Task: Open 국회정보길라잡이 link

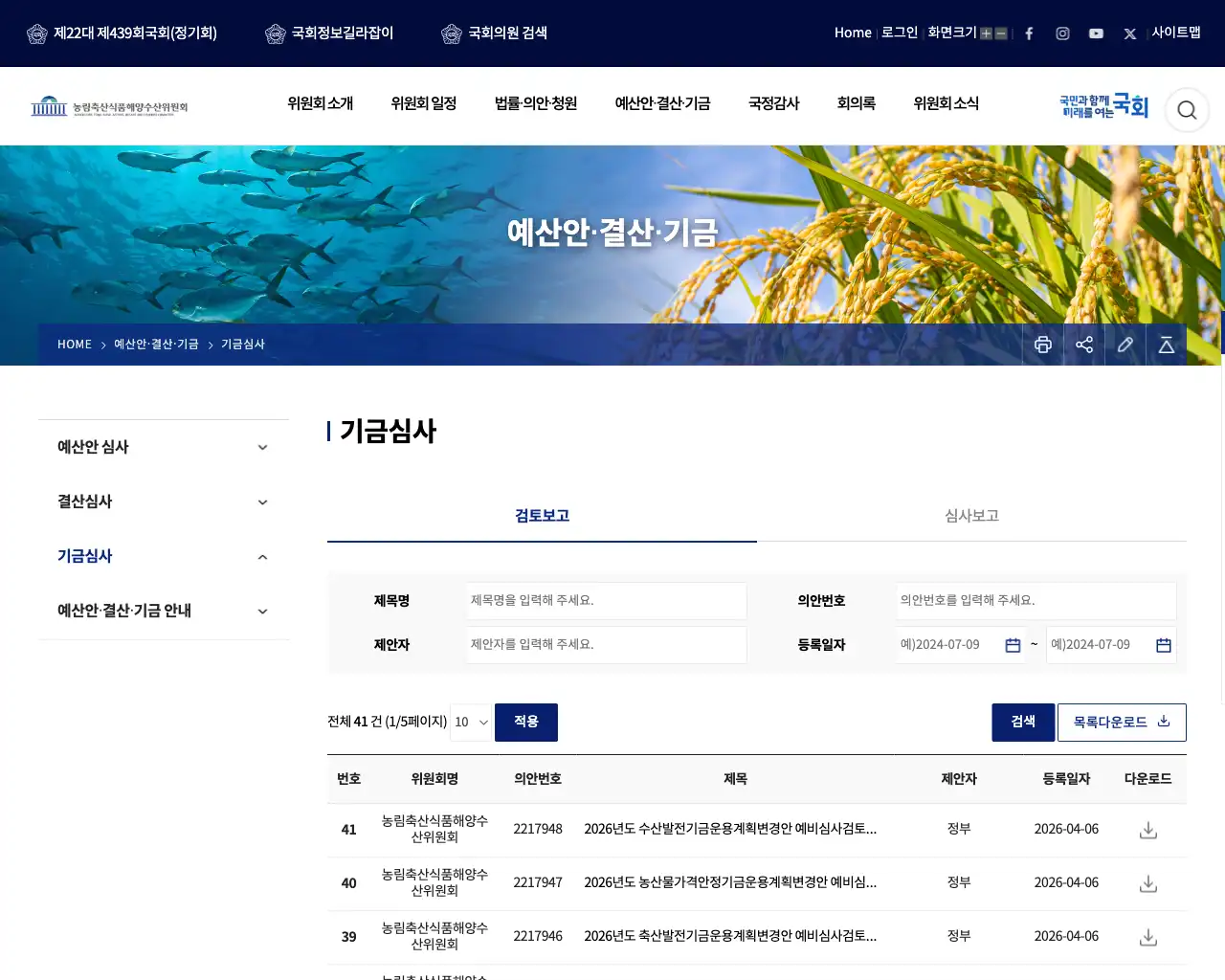Action: pos(329,33)
